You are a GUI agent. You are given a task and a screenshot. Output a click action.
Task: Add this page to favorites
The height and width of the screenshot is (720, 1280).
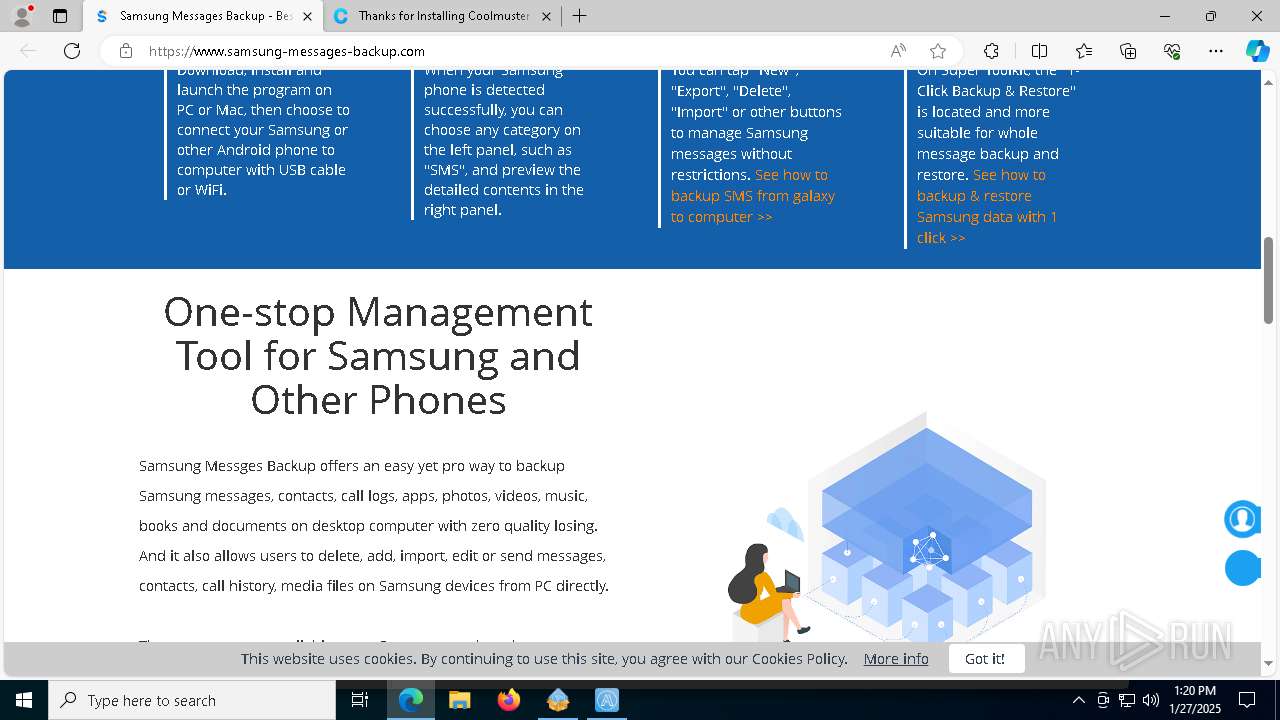pyautogui.click(x=938, y=51)
